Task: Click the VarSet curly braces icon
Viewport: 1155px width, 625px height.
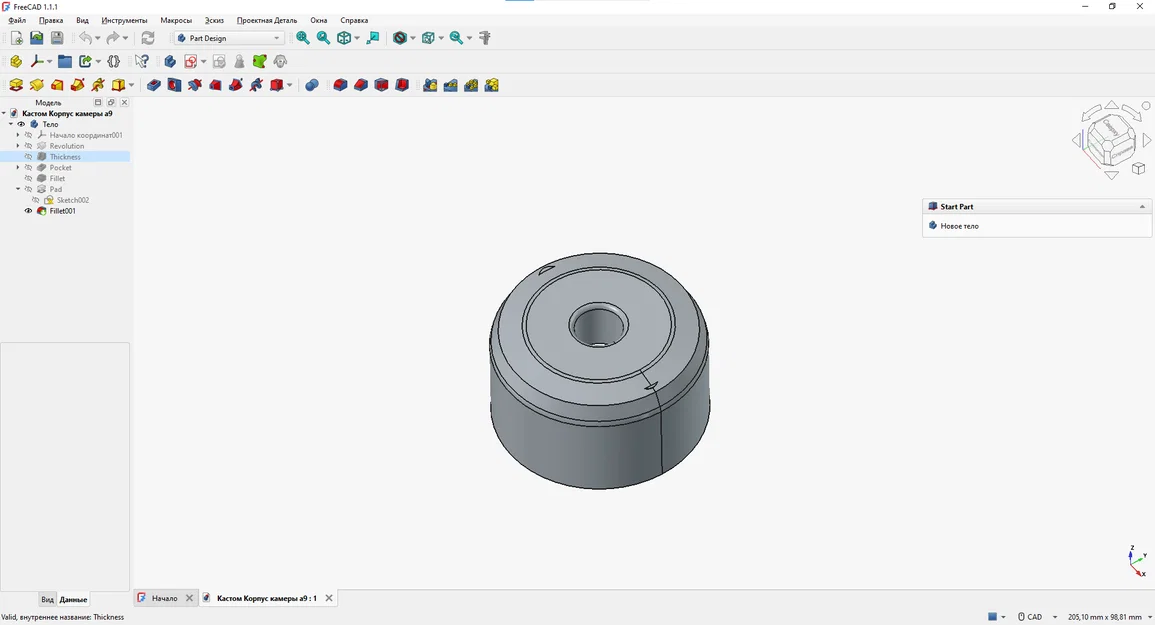Action: point(113,62)
